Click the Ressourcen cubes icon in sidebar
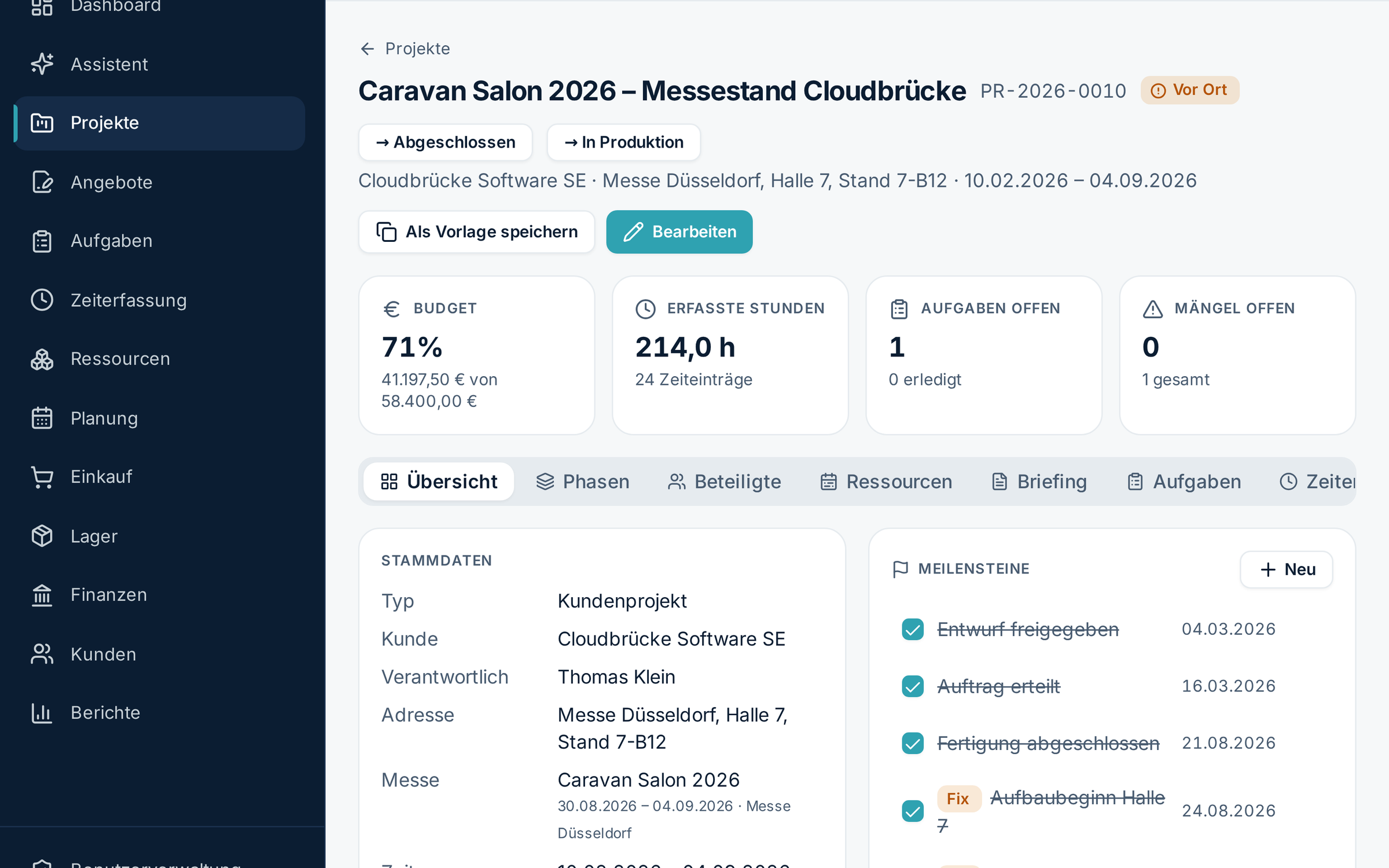1389x868 pixels. tap(42, 359)
